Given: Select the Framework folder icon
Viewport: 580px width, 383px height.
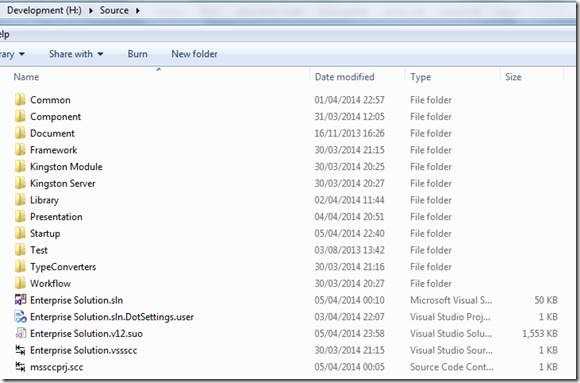Looking at the screenshot, I should 20,150.
